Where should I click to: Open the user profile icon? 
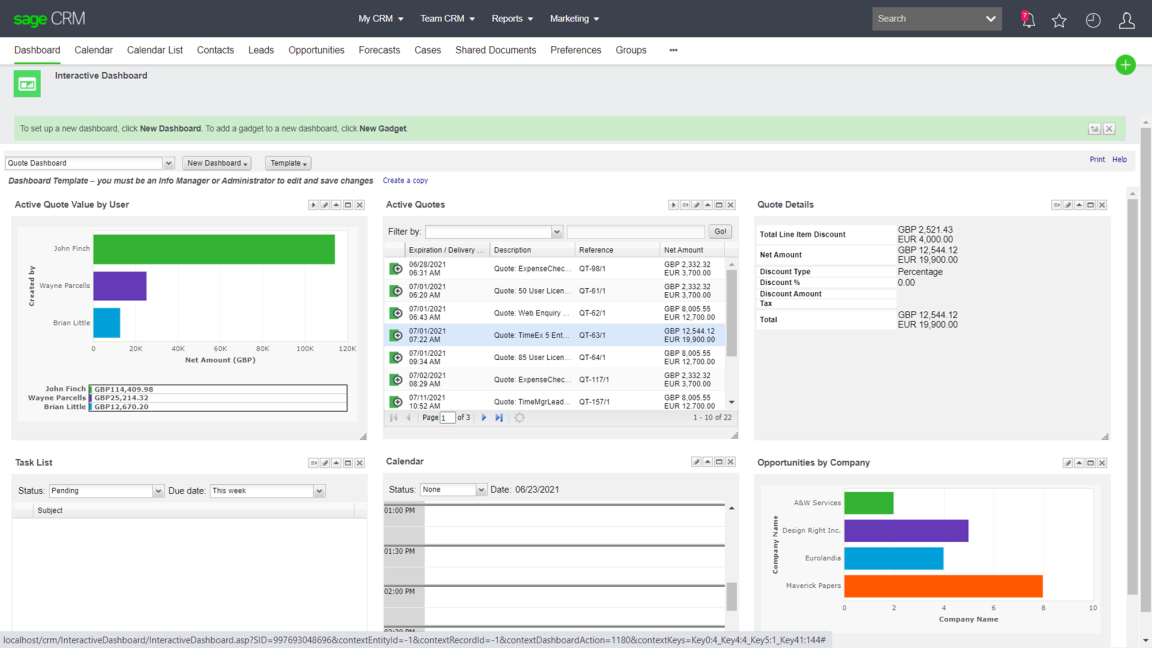1126,20
